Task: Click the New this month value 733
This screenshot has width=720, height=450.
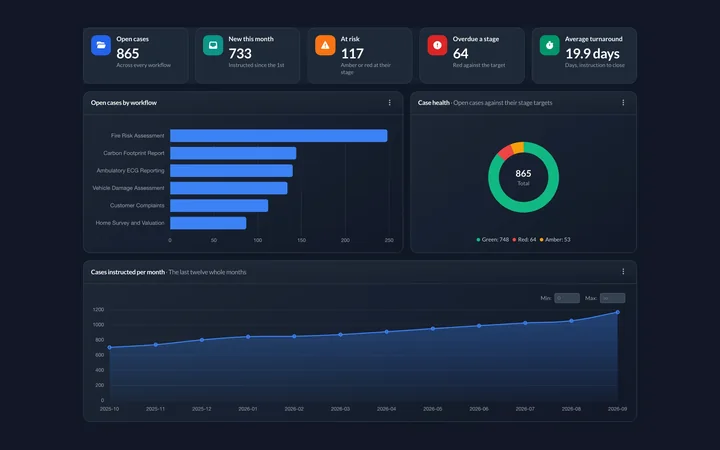Action: click(x=240, y=54)
